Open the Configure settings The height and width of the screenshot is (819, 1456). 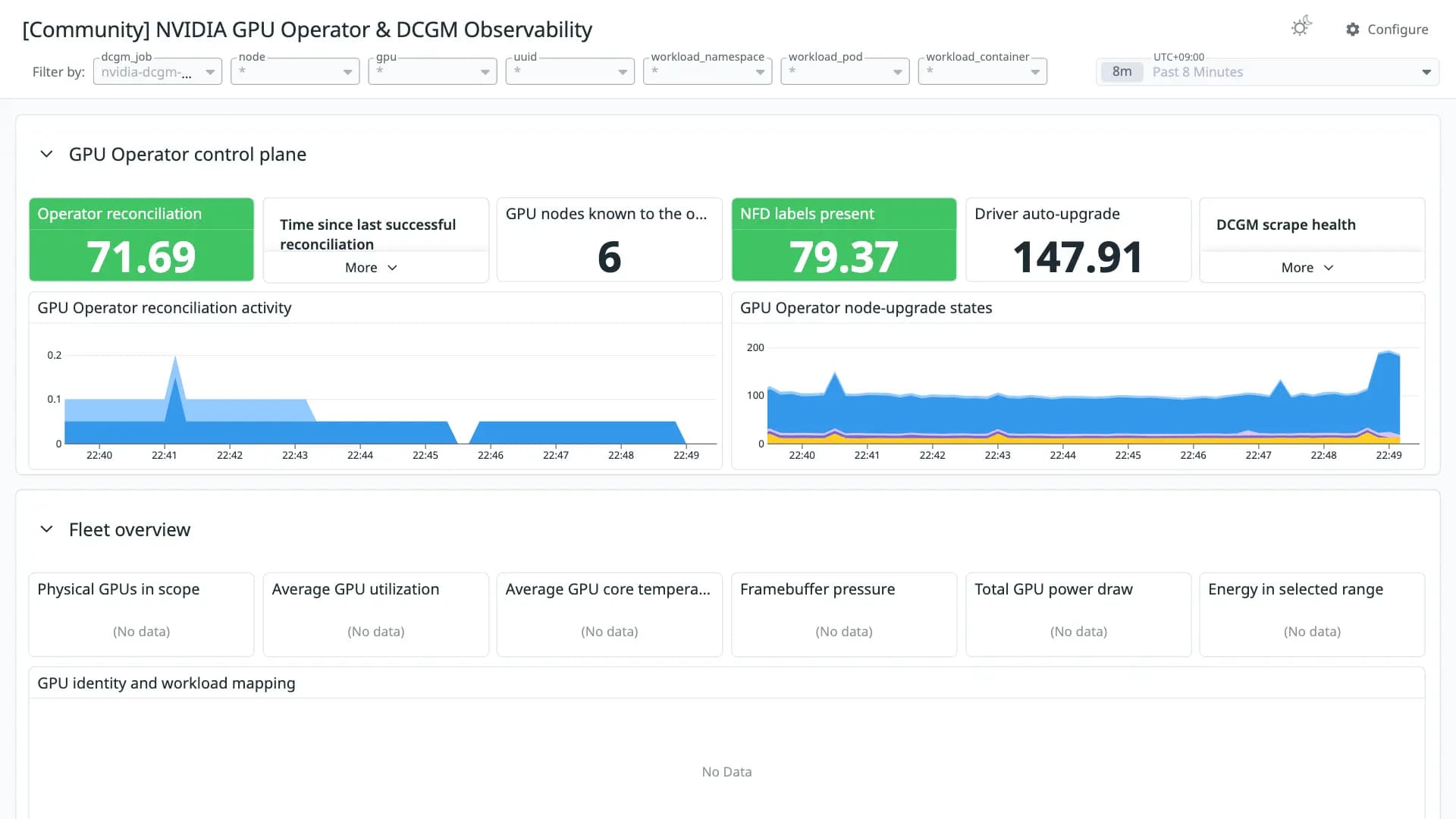coord(1387,30)
